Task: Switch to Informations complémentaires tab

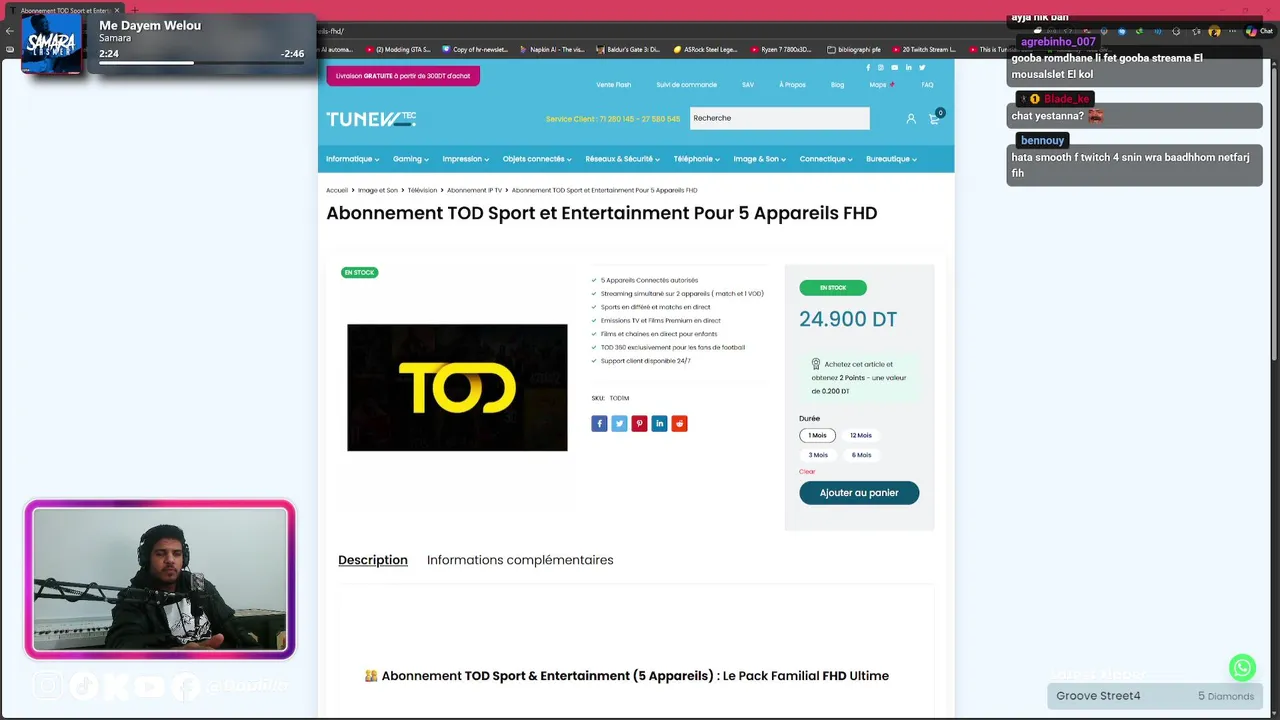Action: pyautogui.click(x=520, y=560)
